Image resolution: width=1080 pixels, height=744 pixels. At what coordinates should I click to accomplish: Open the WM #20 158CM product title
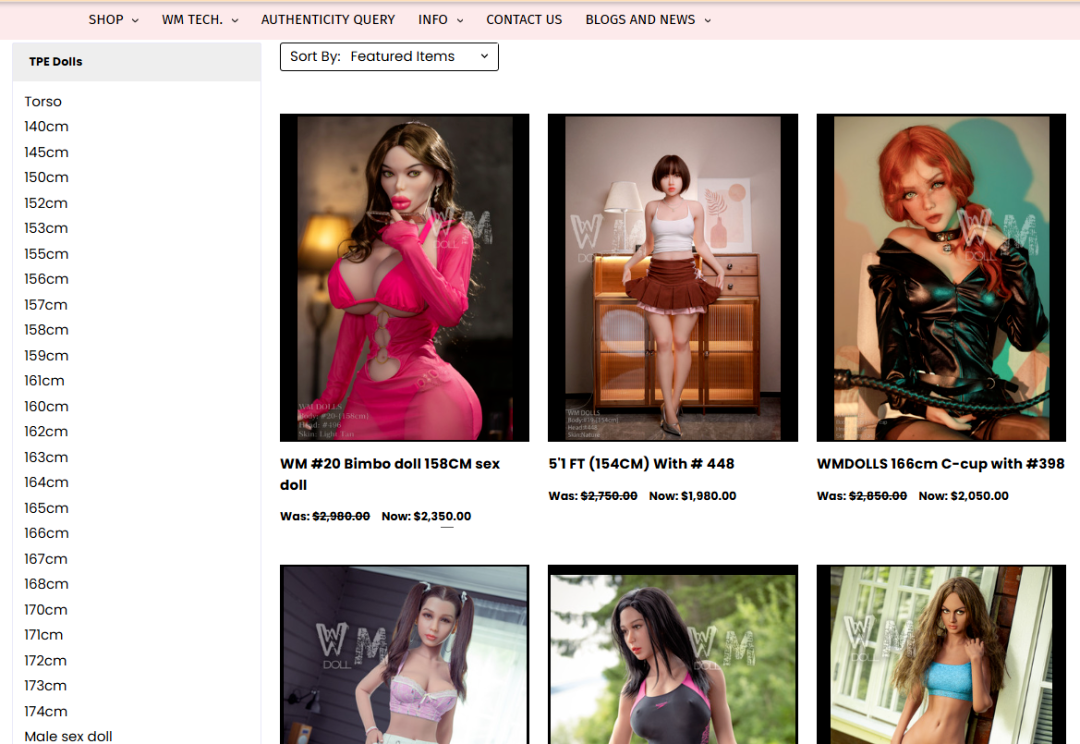click(390, 474)
